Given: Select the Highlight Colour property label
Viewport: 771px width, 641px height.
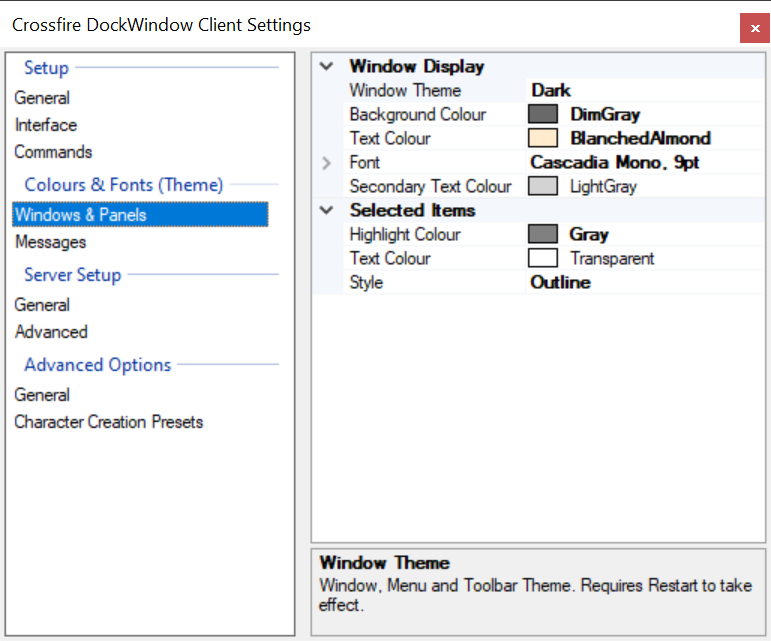Looking at the screenshot, I should [405, 234].
